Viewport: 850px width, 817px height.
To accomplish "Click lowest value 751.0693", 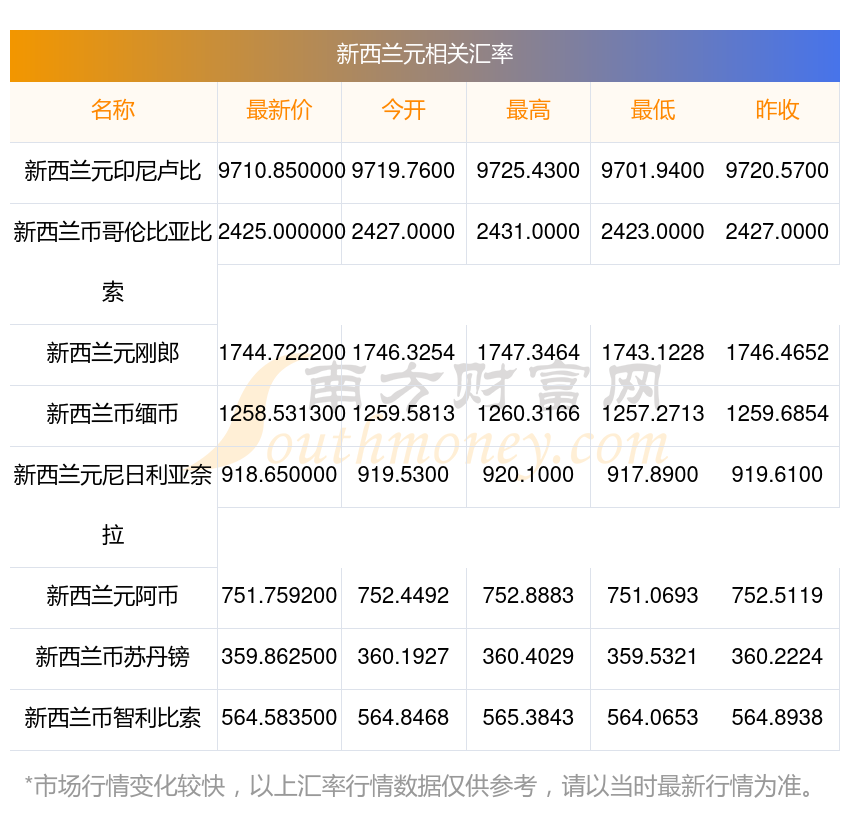I will click(653, 596).
